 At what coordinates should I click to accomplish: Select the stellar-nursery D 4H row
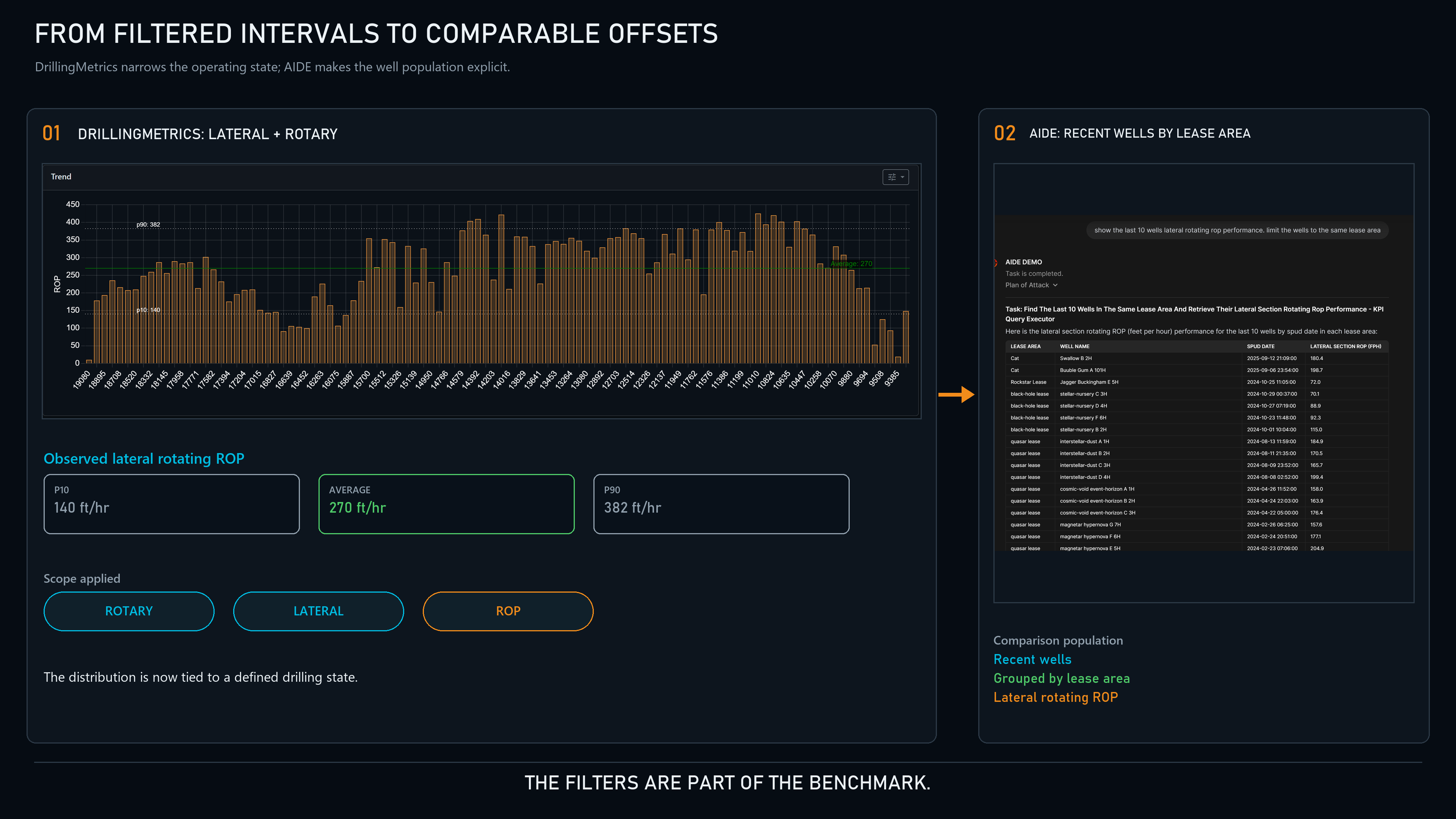tap(1197, 406)
